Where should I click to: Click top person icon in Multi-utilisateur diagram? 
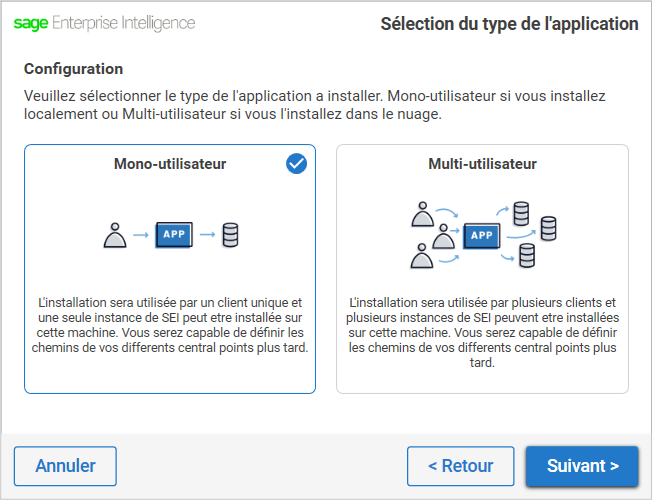(423, 214)
